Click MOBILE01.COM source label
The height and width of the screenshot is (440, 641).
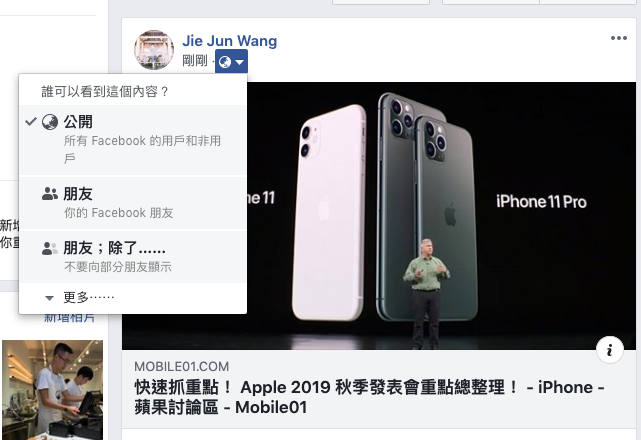pyautogui.click(x=182, y=366)
